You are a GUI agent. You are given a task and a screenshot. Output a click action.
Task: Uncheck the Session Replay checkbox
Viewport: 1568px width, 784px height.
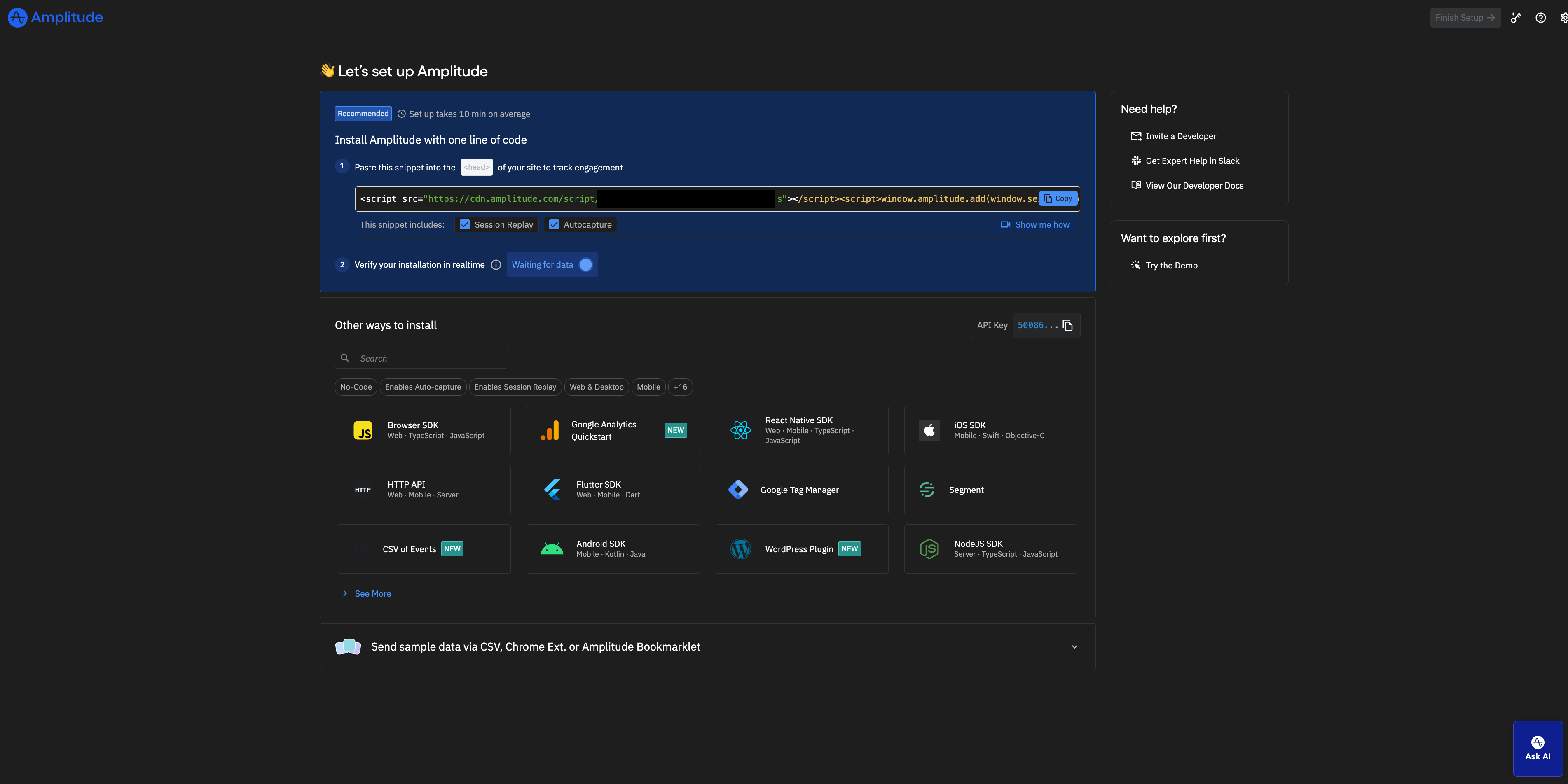pyautogui.click(x=465, y=224)
